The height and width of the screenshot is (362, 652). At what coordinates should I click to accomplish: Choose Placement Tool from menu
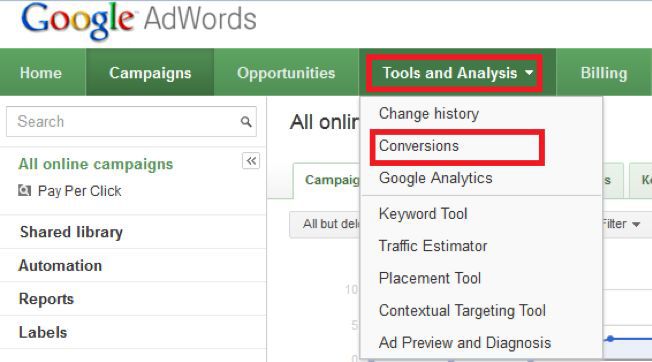pyautogui.click(x=430, y=278)
